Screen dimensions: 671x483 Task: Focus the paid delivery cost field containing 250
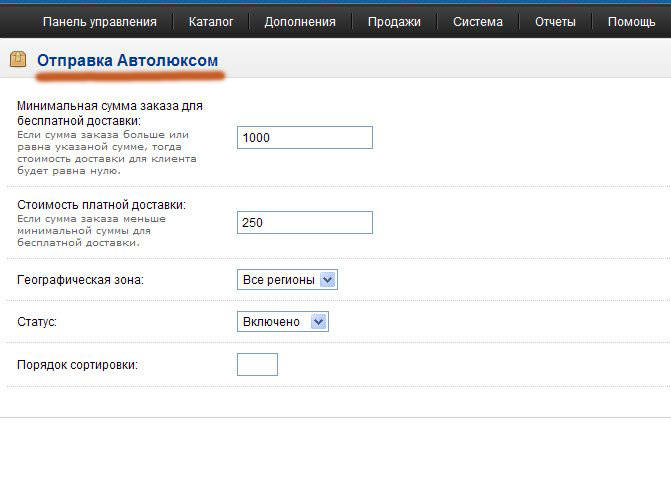[x=304, y=222]
